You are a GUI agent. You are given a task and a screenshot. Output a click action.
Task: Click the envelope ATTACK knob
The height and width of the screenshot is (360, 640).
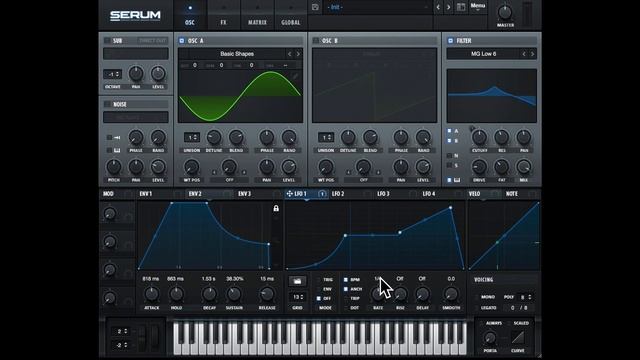152,294
